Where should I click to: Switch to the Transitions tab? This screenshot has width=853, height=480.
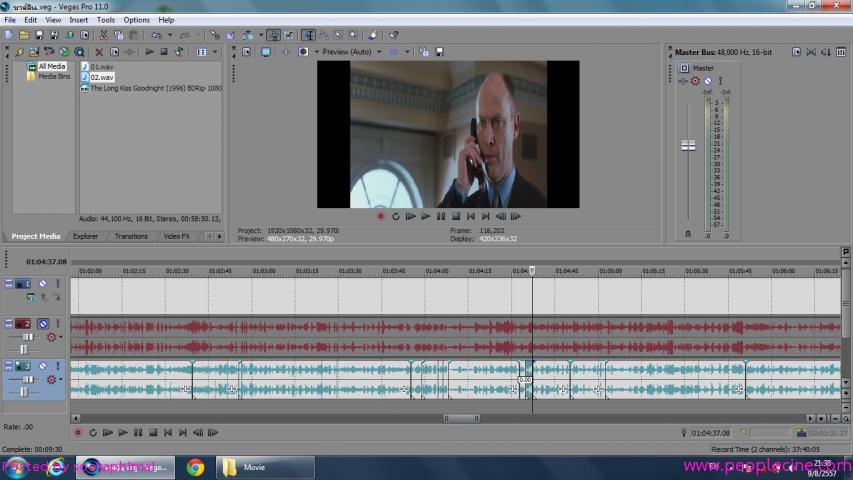coord(131,236)
